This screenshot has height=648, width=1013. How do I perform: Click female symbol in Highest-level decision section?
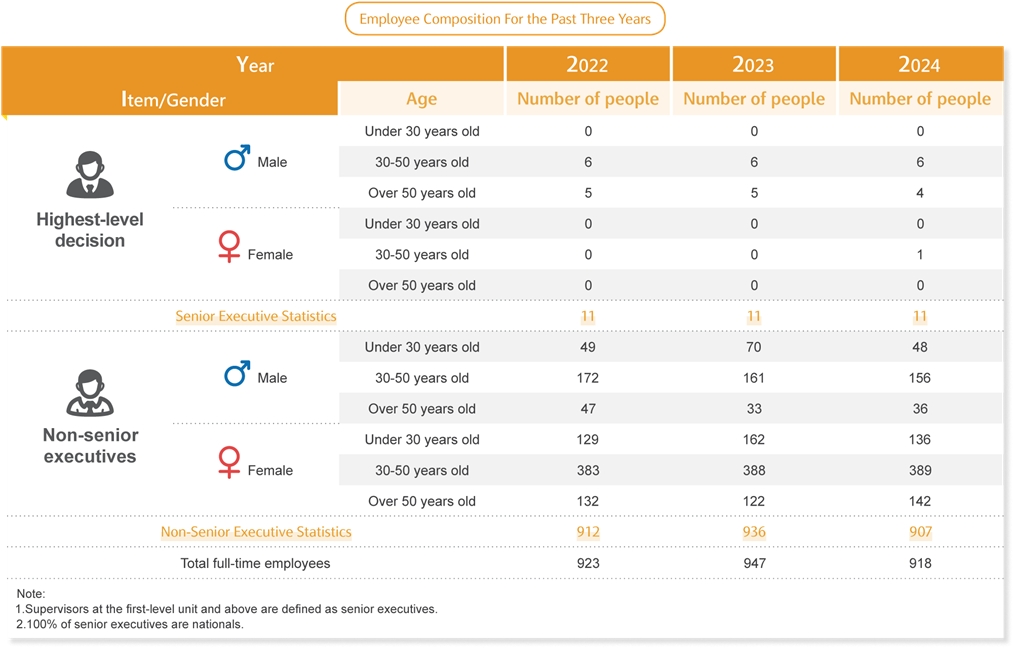229,248
